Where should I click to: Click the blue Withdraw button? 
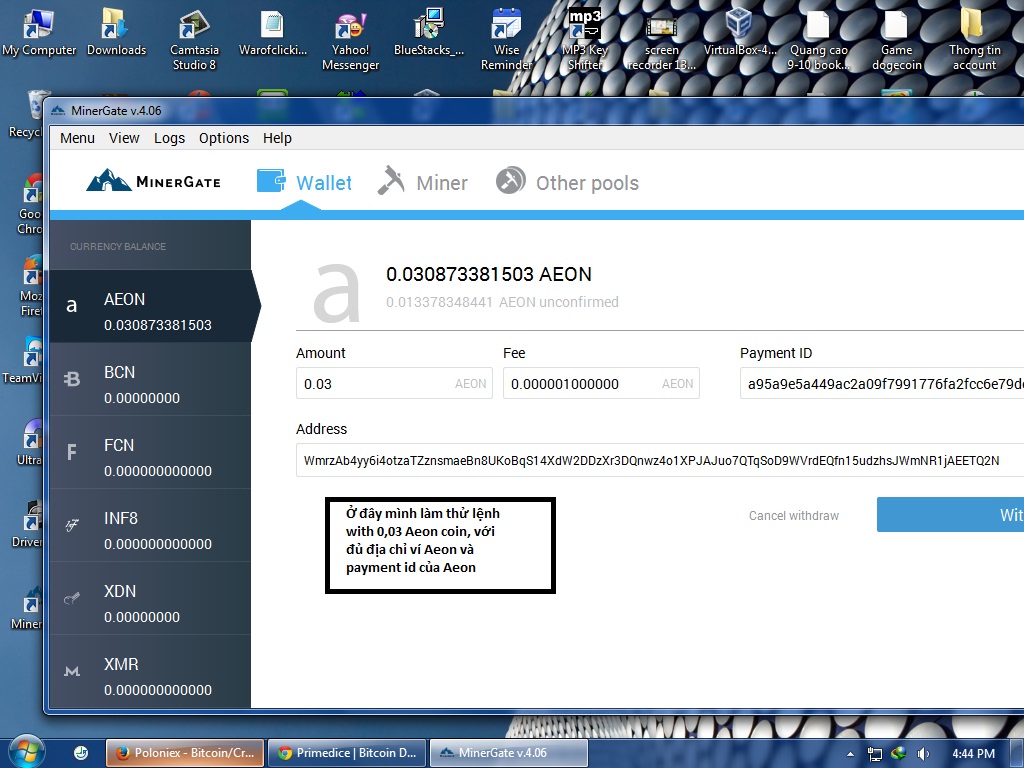(950, 515)
